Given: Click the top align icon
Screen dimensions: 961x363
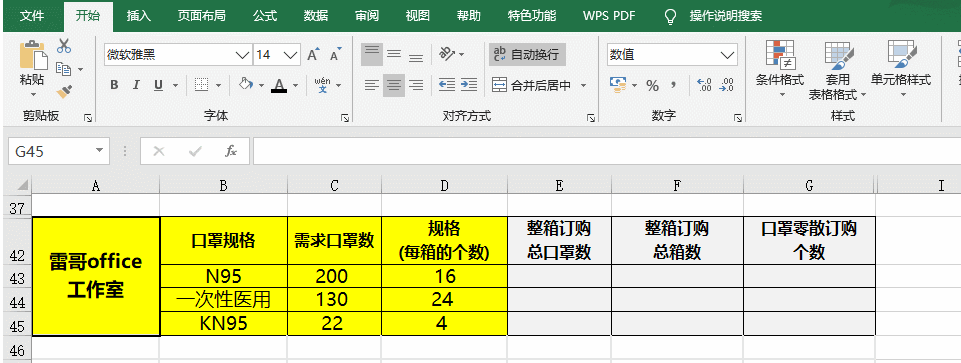Looking at the screenshot, I should (x=371, y=55).
